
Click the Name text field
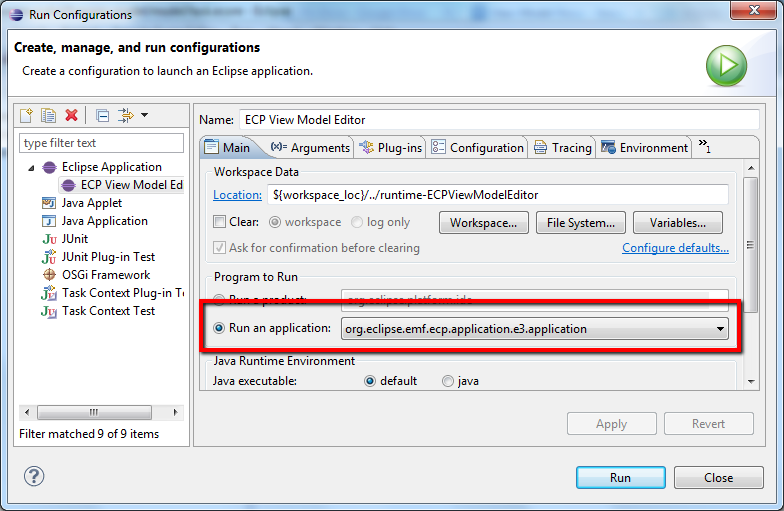coord(499,120)
